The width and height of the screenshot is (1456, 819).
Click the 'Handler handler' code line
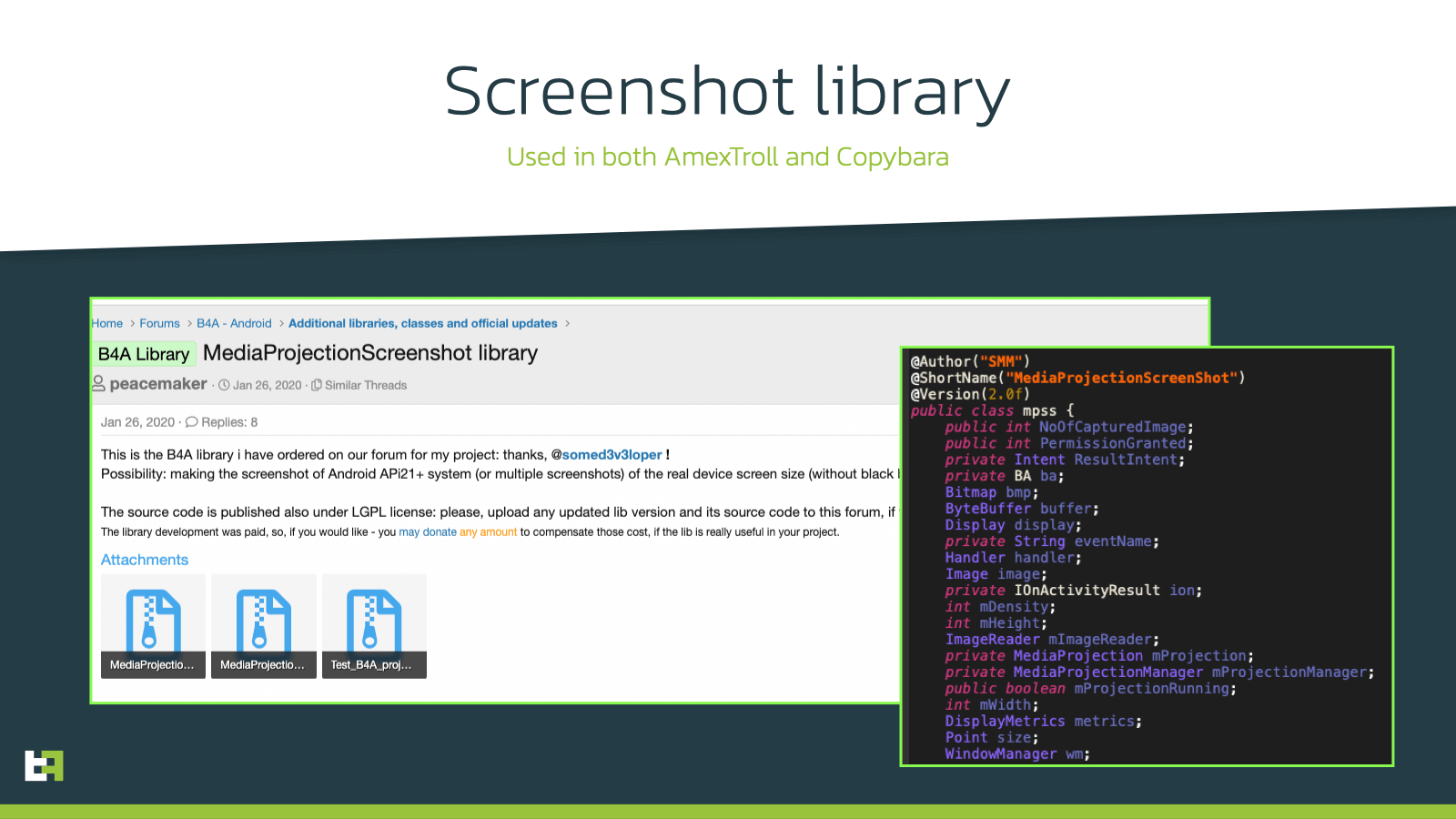pyautogui.click(x=1013, y=558)
